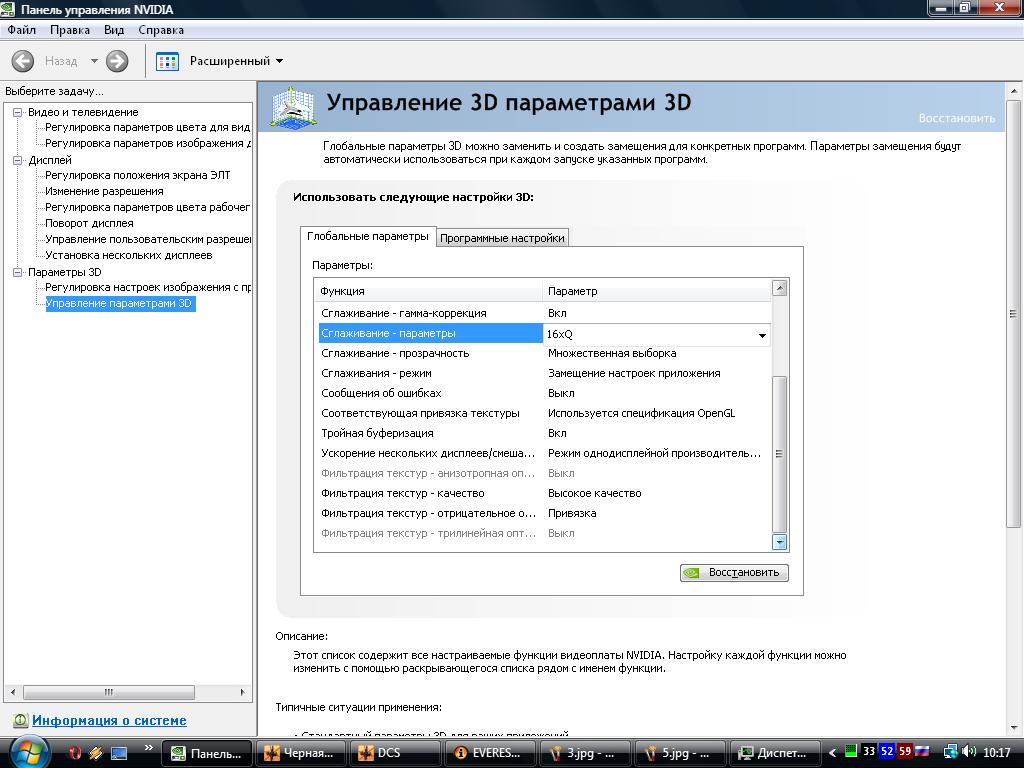This screenshot has width=1024, height=768.
Task: Click the Forward arrow button
Action: click(x=117, y=61)
